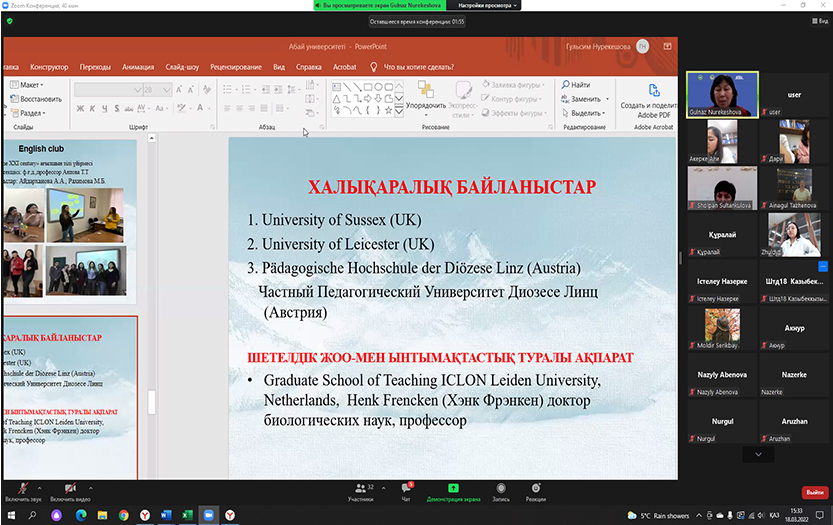
Task: Open the Слайд-шоу ribbon tab
Action: (x=182, y=67)
